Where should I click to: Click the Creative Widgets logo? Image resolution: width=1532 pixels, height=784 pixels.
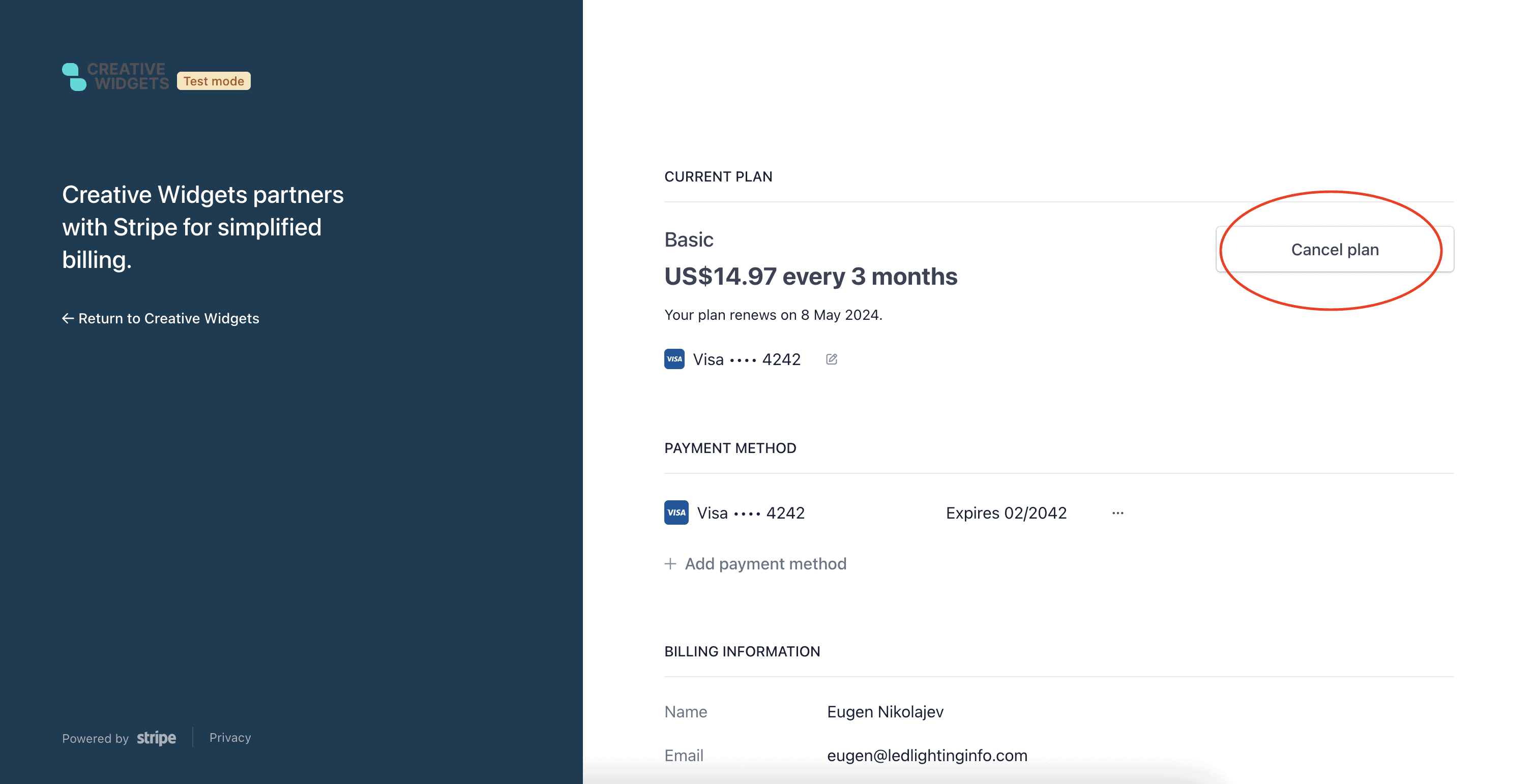coord(115,77)
